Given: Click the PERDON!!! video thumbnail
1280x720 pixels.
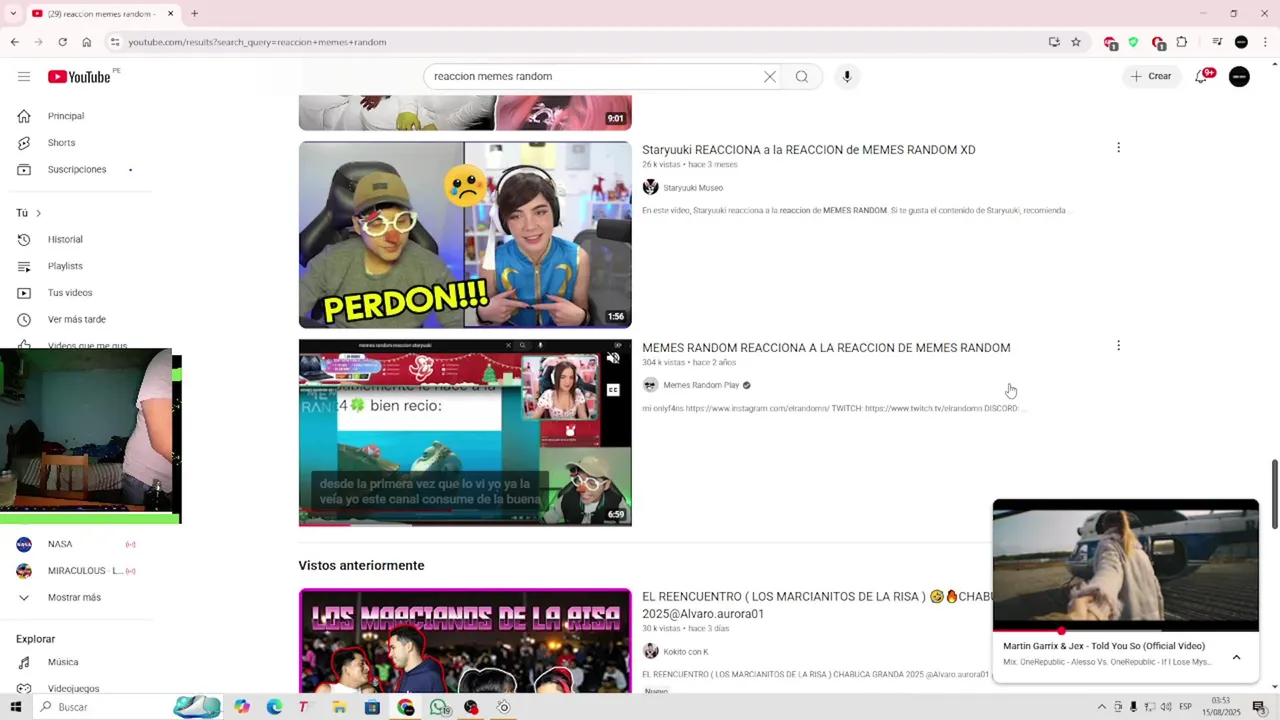Looking at the screenshot, I should (x=465, y=235).
